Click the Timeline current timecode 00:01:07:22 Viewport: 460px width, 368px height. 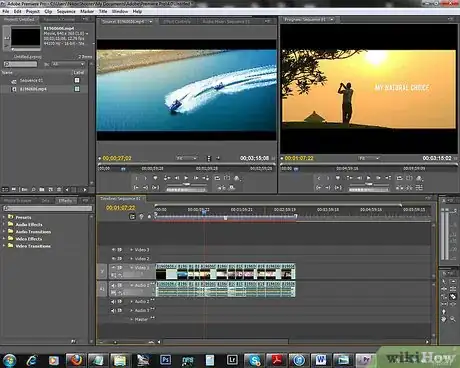coord(121,208)
